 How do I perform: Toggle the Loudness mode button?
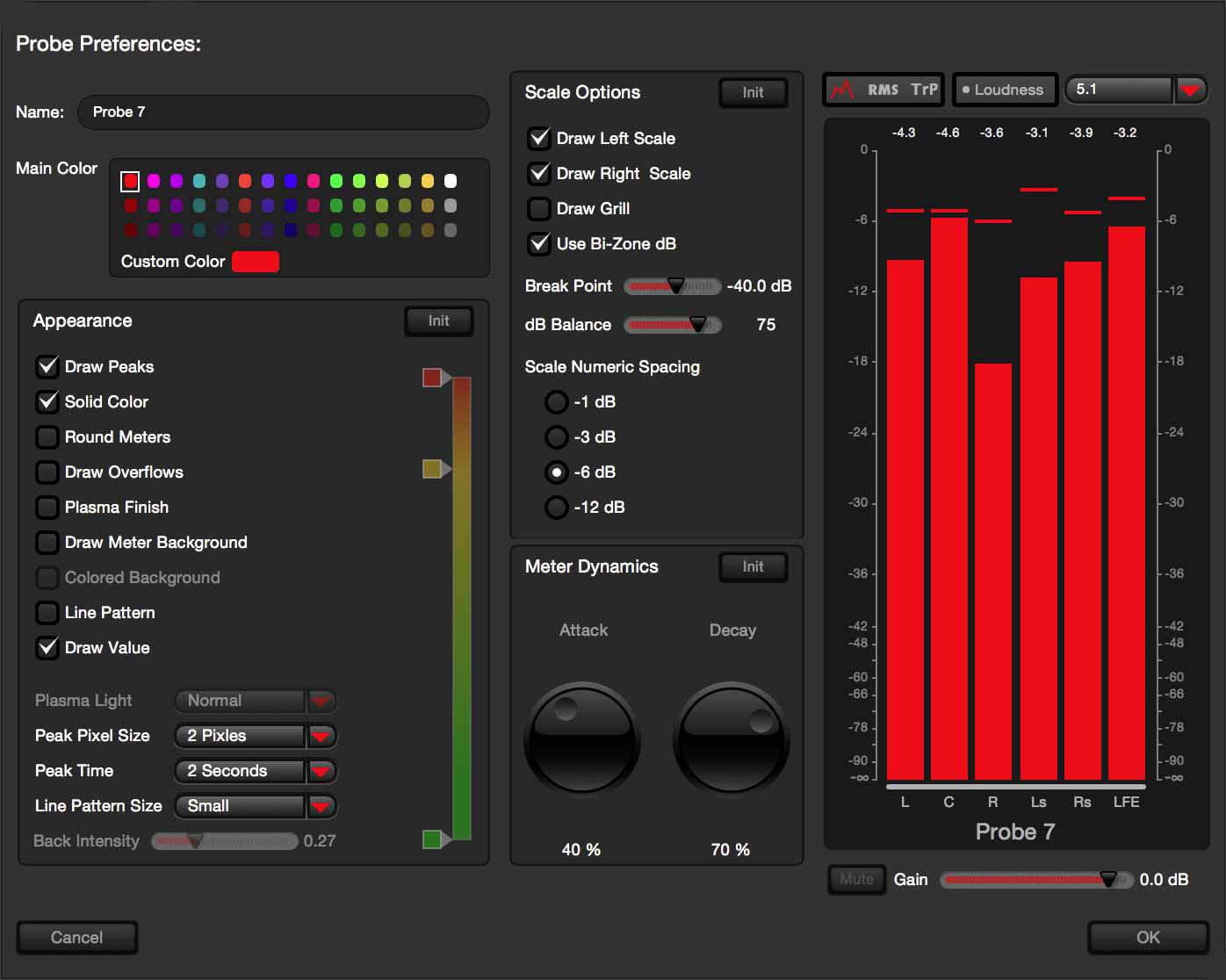(1005, 90)
